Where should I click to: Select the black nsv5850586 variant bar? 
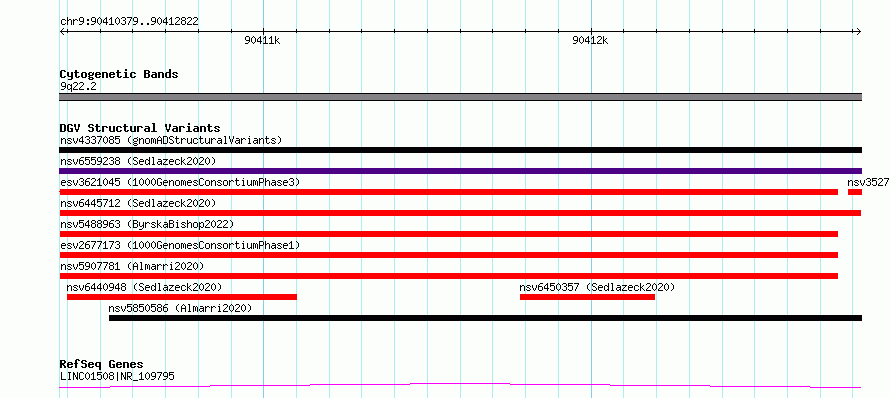pos(485,318)
